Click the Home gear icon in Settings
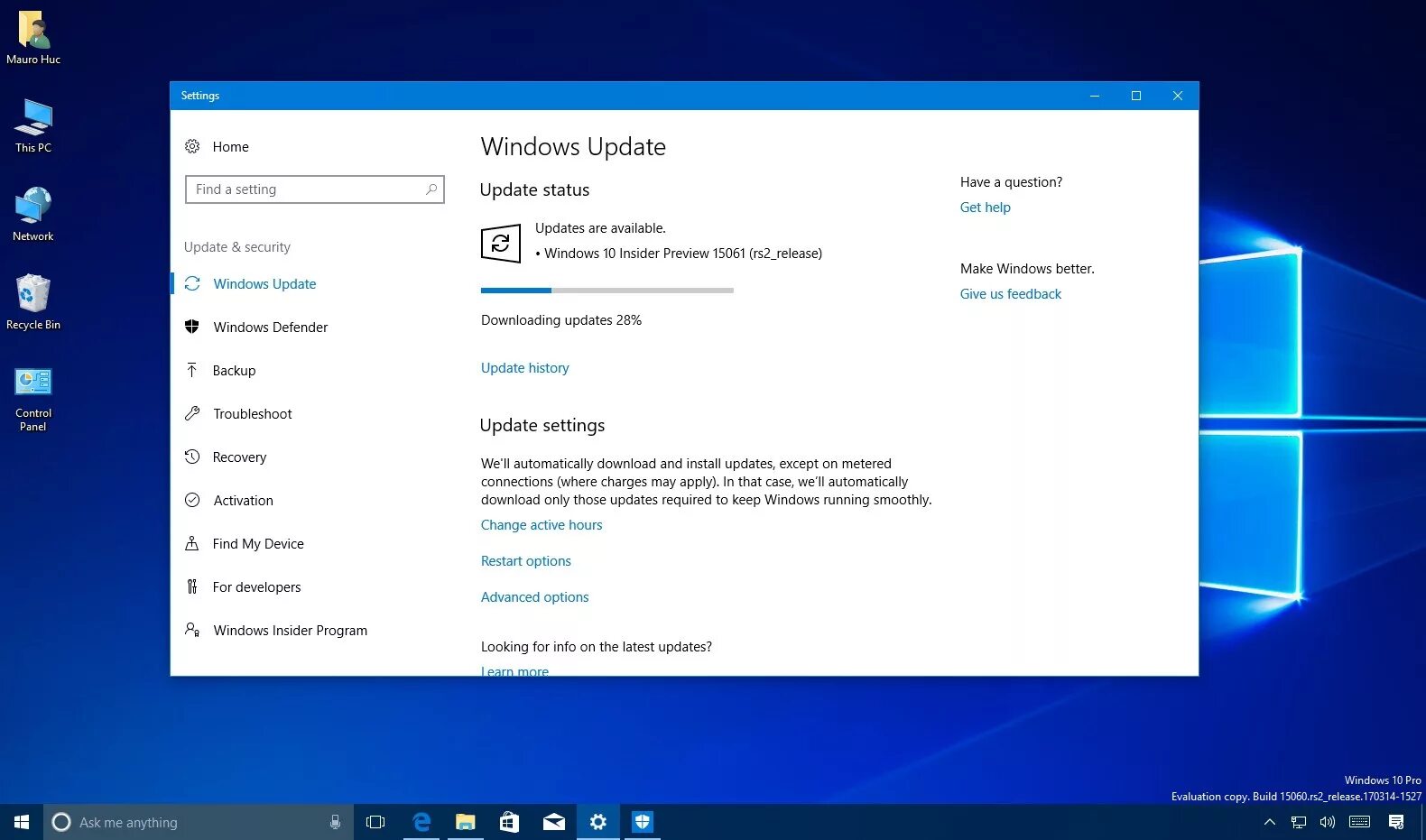This screenshot has width=1426, height=840. (x=192, y=146)
